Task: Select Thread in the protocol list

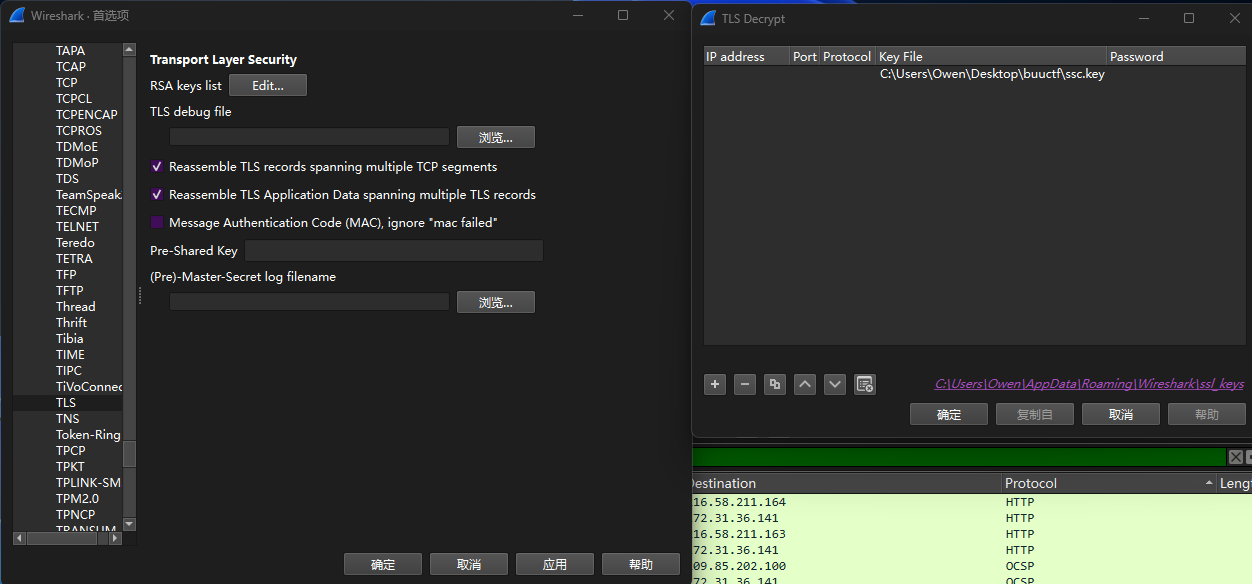Action: point(67,307)
